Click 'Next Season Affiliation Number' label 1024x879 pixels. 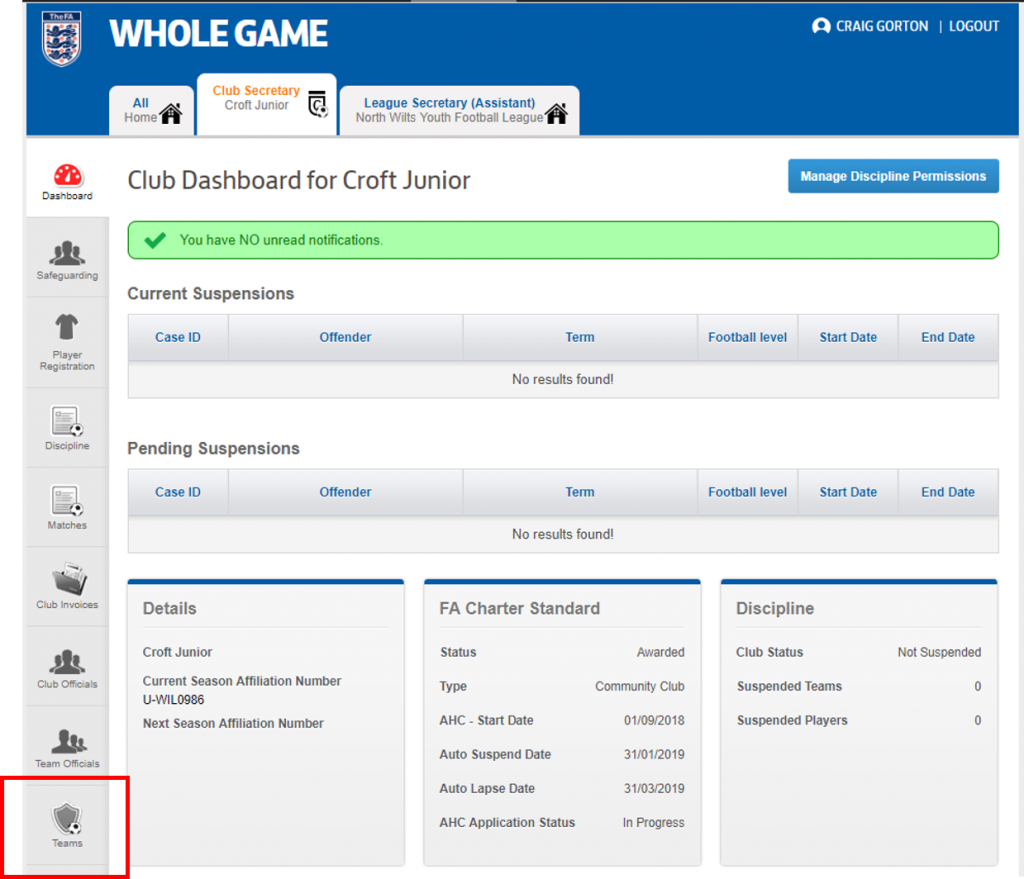click(x=233, y=724)
